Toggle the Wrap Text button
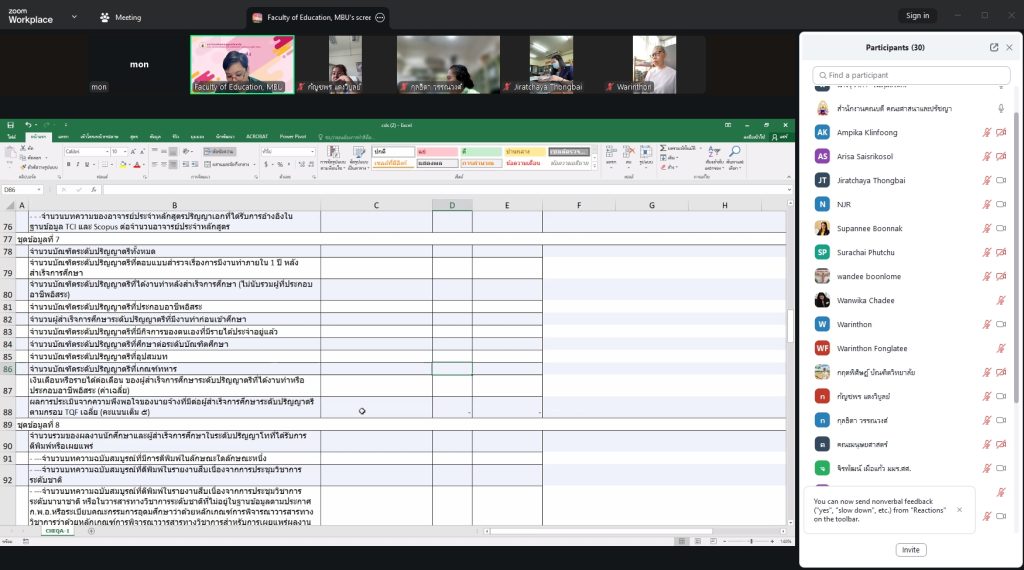1024x570 pixels. click(219, 151)
